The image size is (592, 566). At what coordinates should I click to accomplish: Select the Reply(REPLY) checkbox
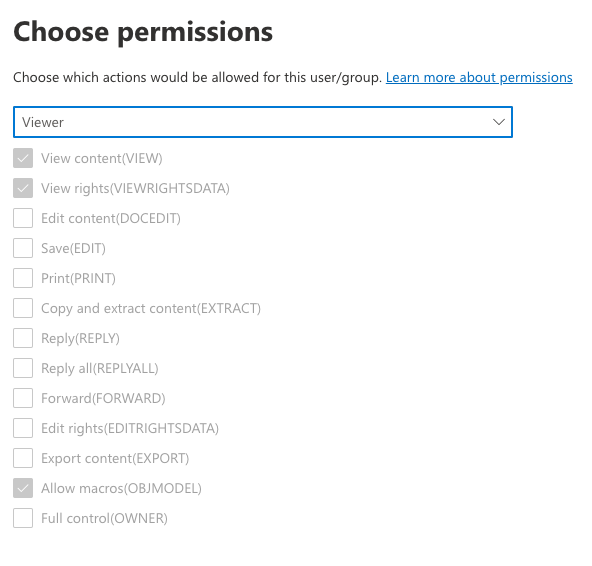[x=23, y=338]
